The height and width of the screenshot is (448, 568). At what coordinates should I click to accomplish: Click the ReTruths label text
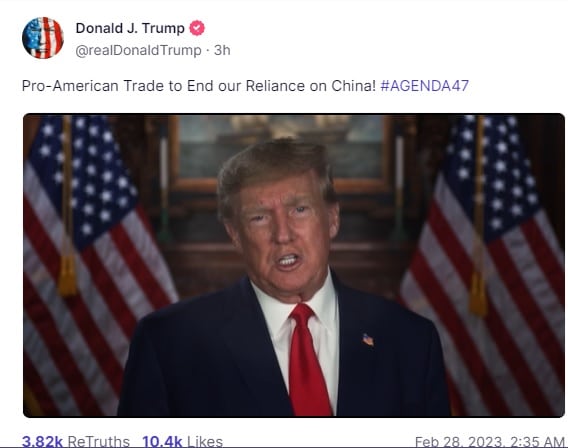click(x=99, y=441)
